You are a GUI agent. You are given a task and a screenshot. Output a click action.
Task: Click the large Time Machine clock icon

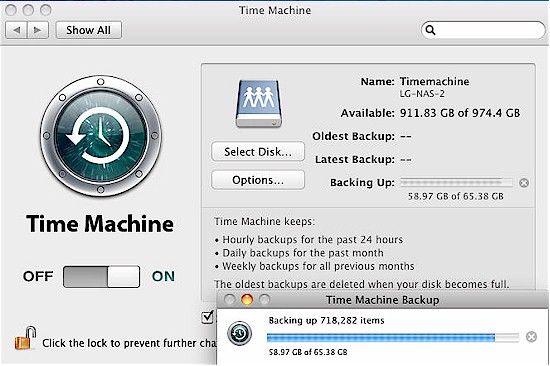101,136
